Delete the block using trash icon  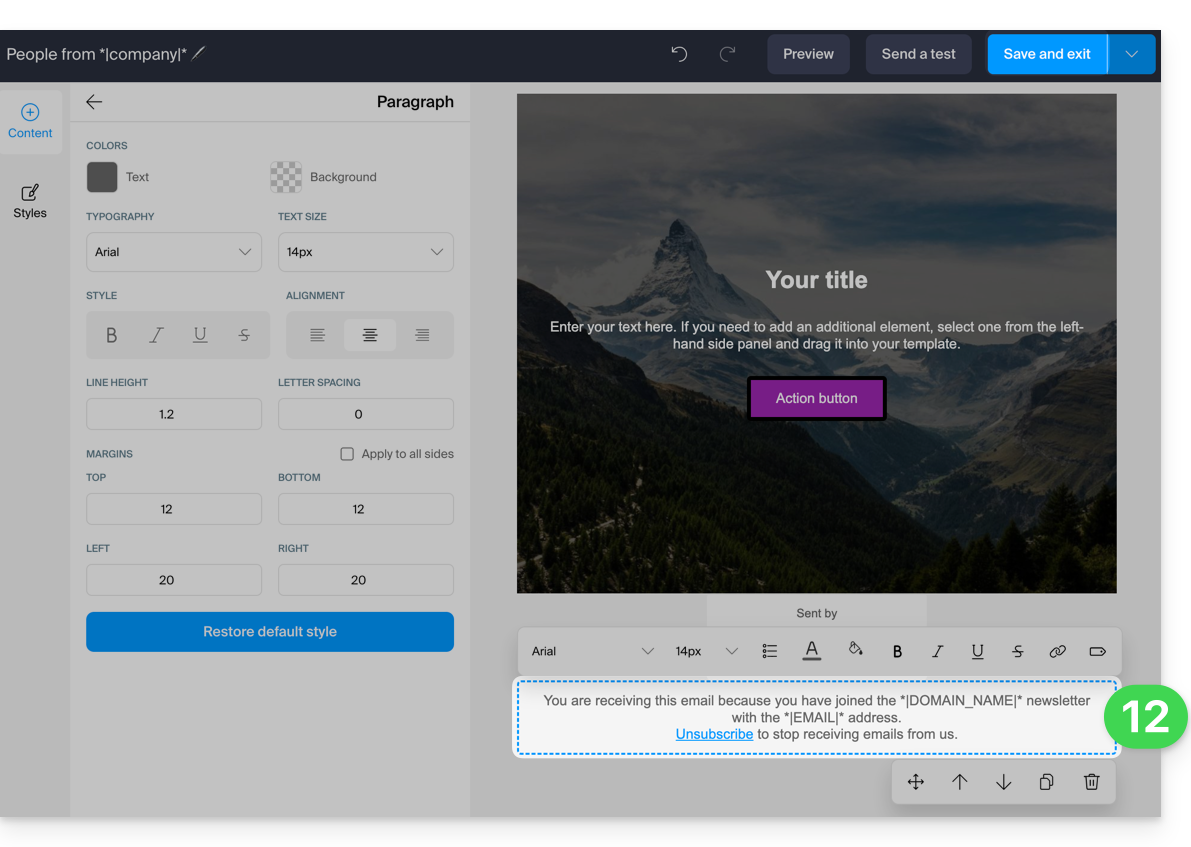(x=1091, y=782)
